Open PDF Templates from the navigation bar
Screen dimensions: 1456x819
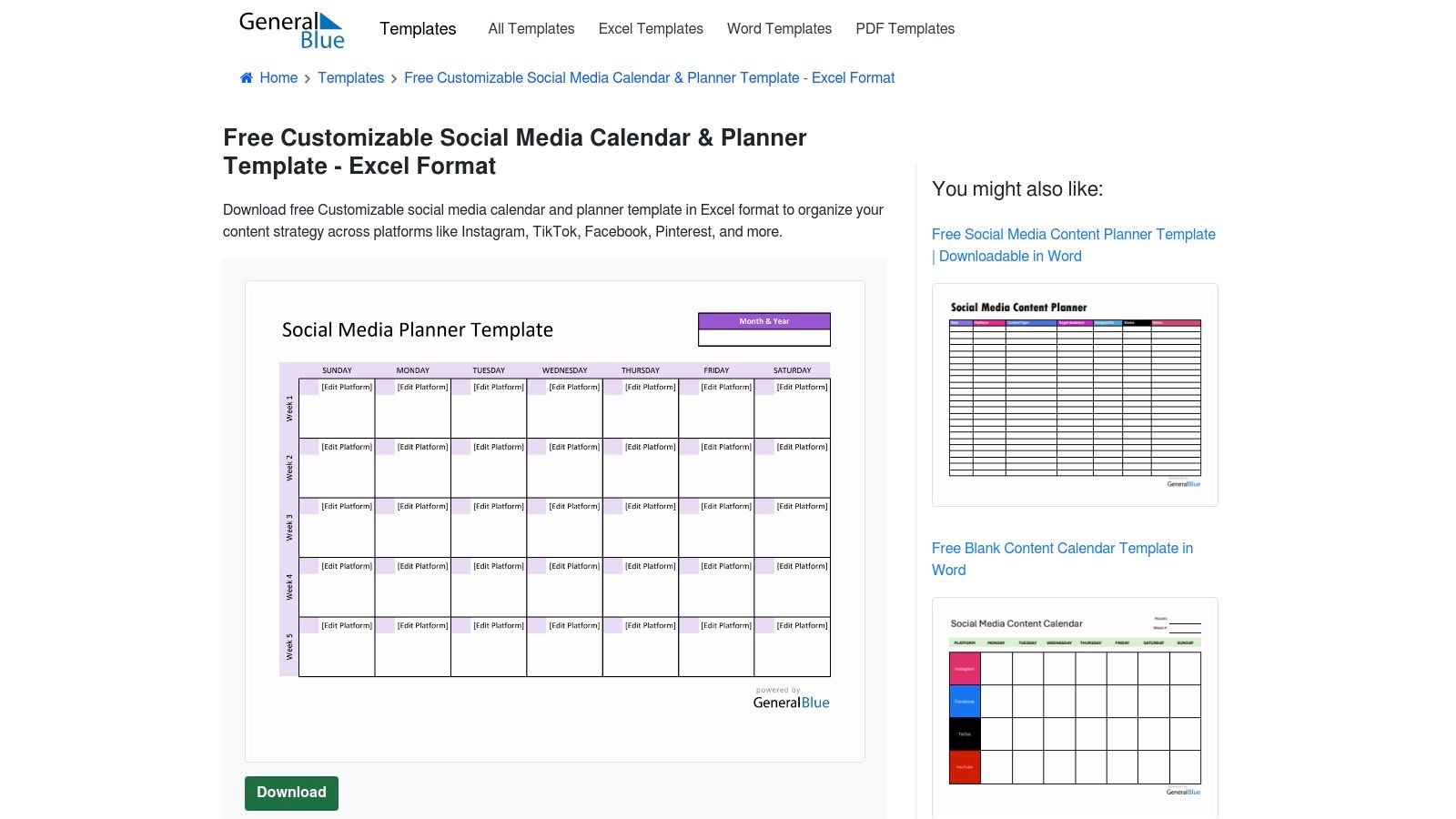(x=905, y=29)
